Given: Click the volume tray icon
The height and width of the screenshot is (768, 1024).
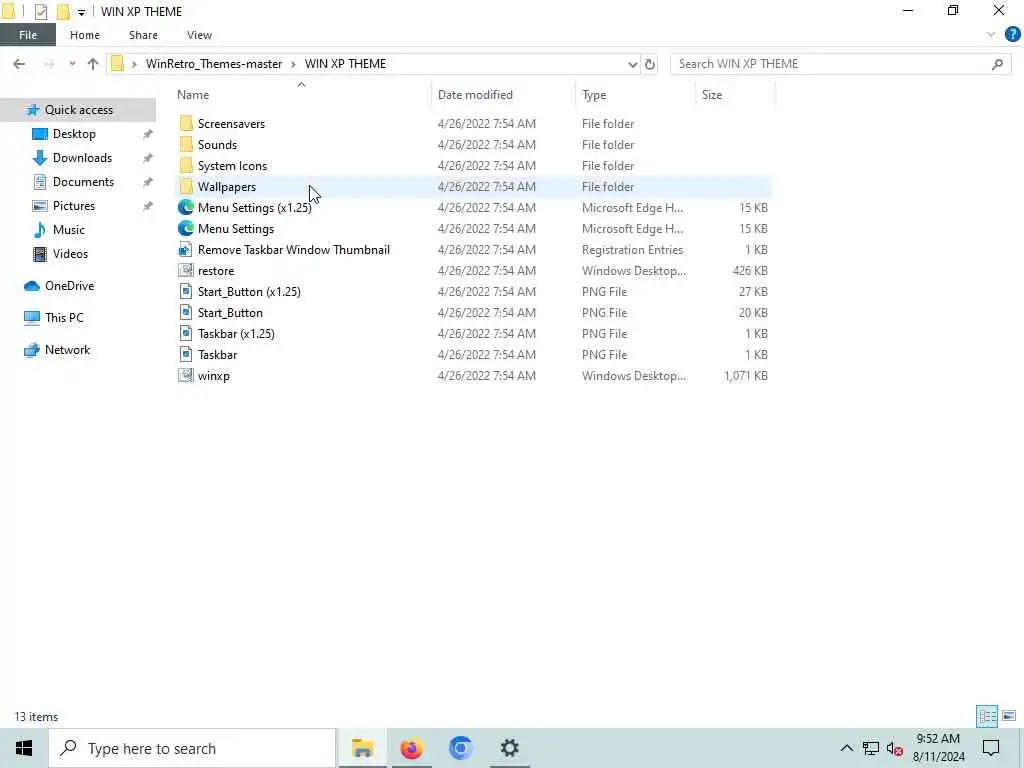Looking at the screenshot, I should click(895, 748).
